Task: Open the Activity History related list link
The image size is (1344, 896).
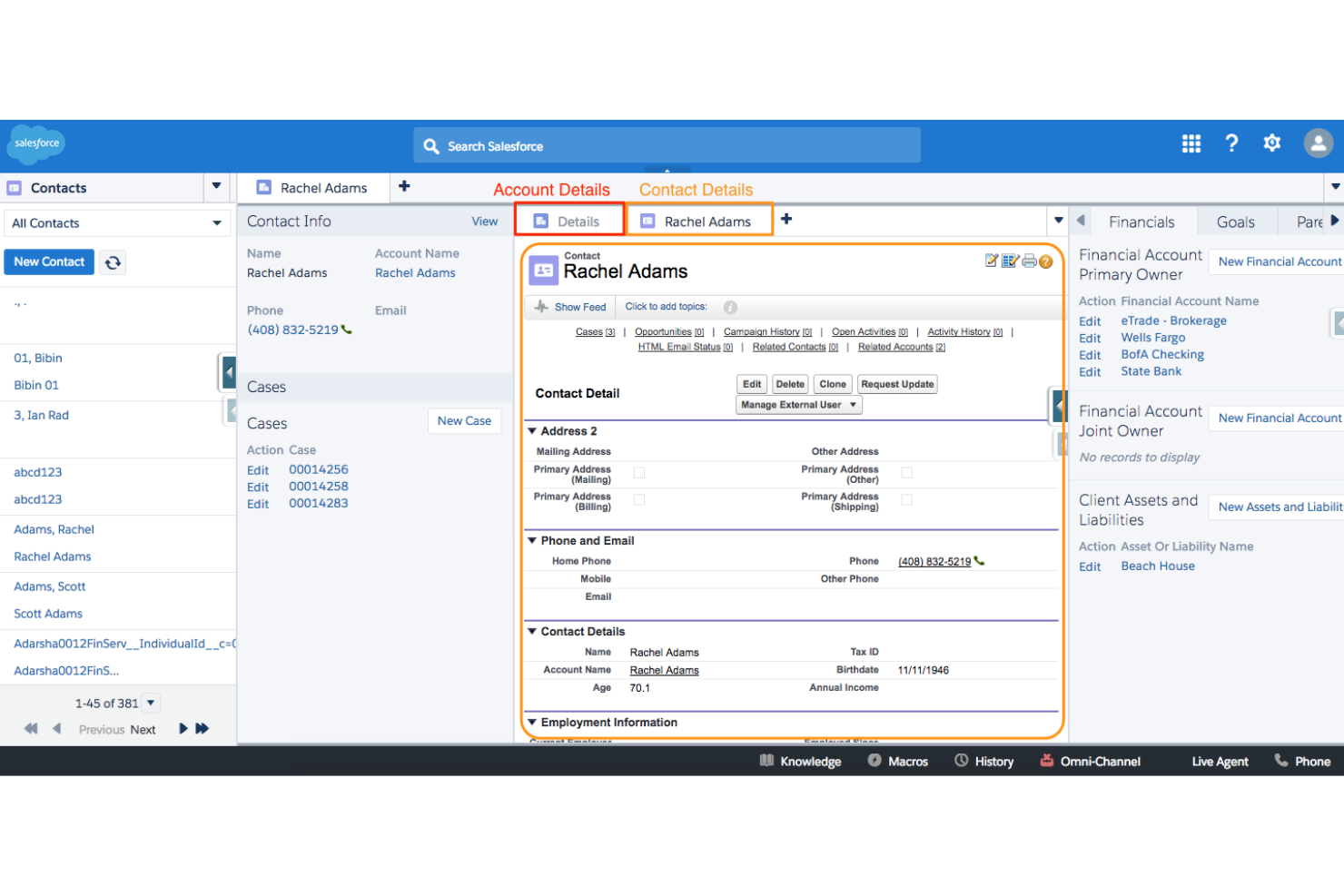Action: pyautogui.click(x=960, y=331)
